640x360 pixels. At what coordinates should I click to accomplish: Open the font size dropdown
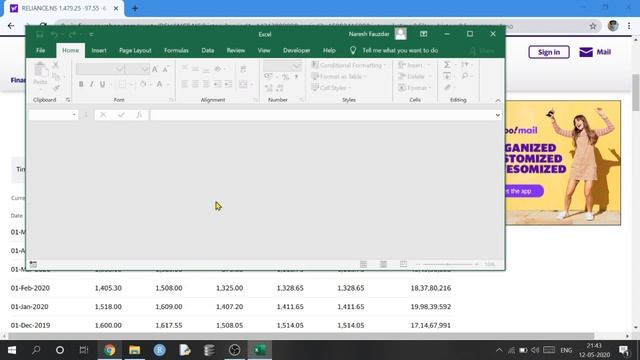tap(144, 69)
